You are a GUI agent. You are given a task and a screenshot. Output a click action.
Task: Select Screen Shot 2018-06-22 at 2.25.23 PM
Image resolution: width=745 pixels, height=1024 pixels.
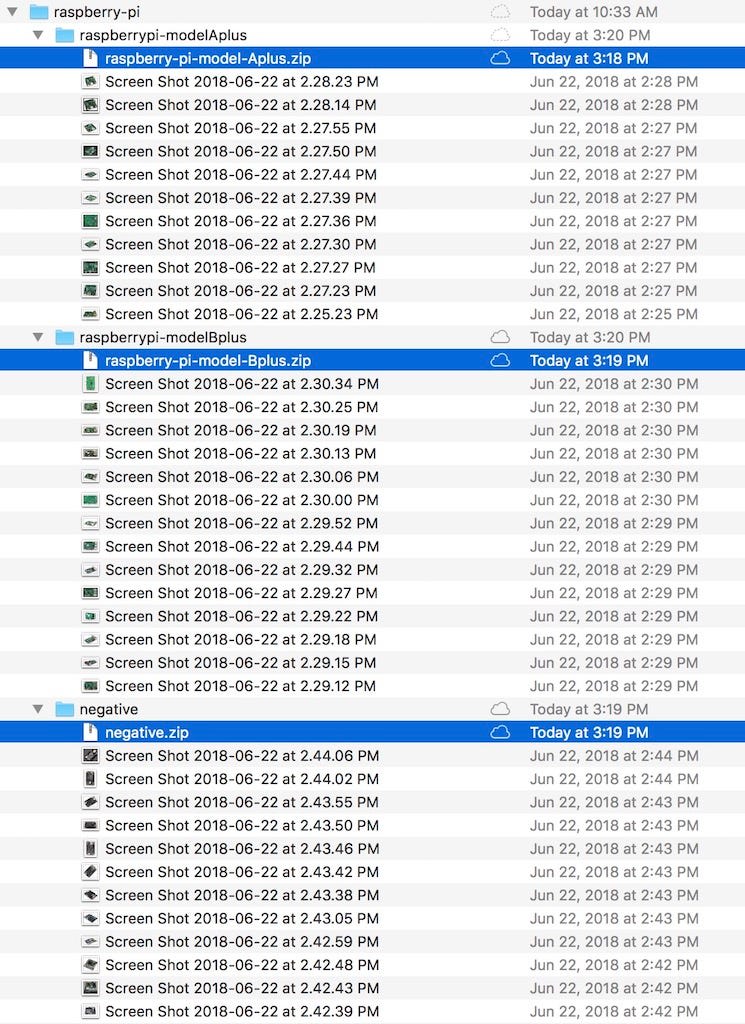242,314
